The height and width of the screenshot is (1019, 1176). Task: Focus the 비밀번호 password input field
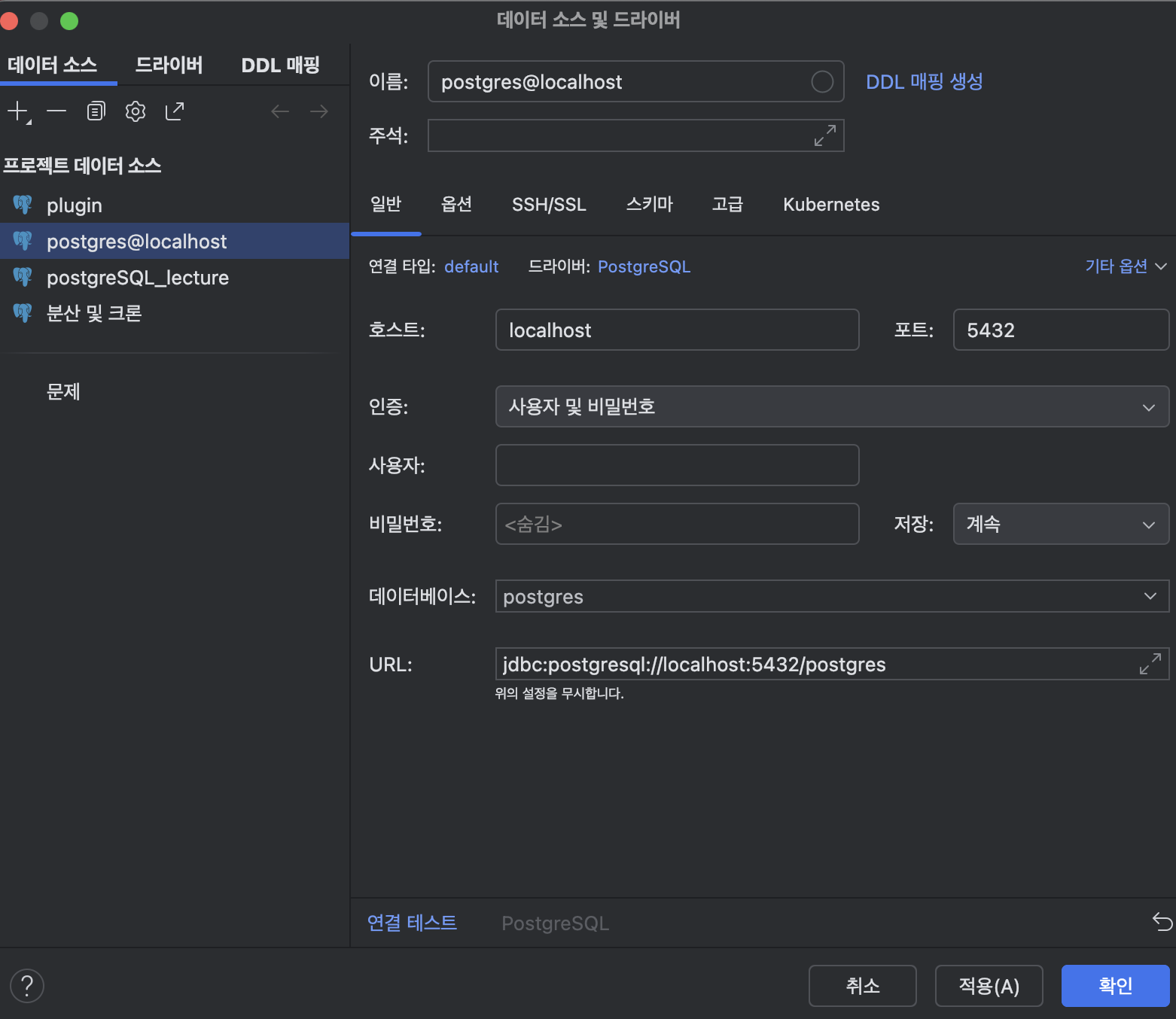click(678, 524)
